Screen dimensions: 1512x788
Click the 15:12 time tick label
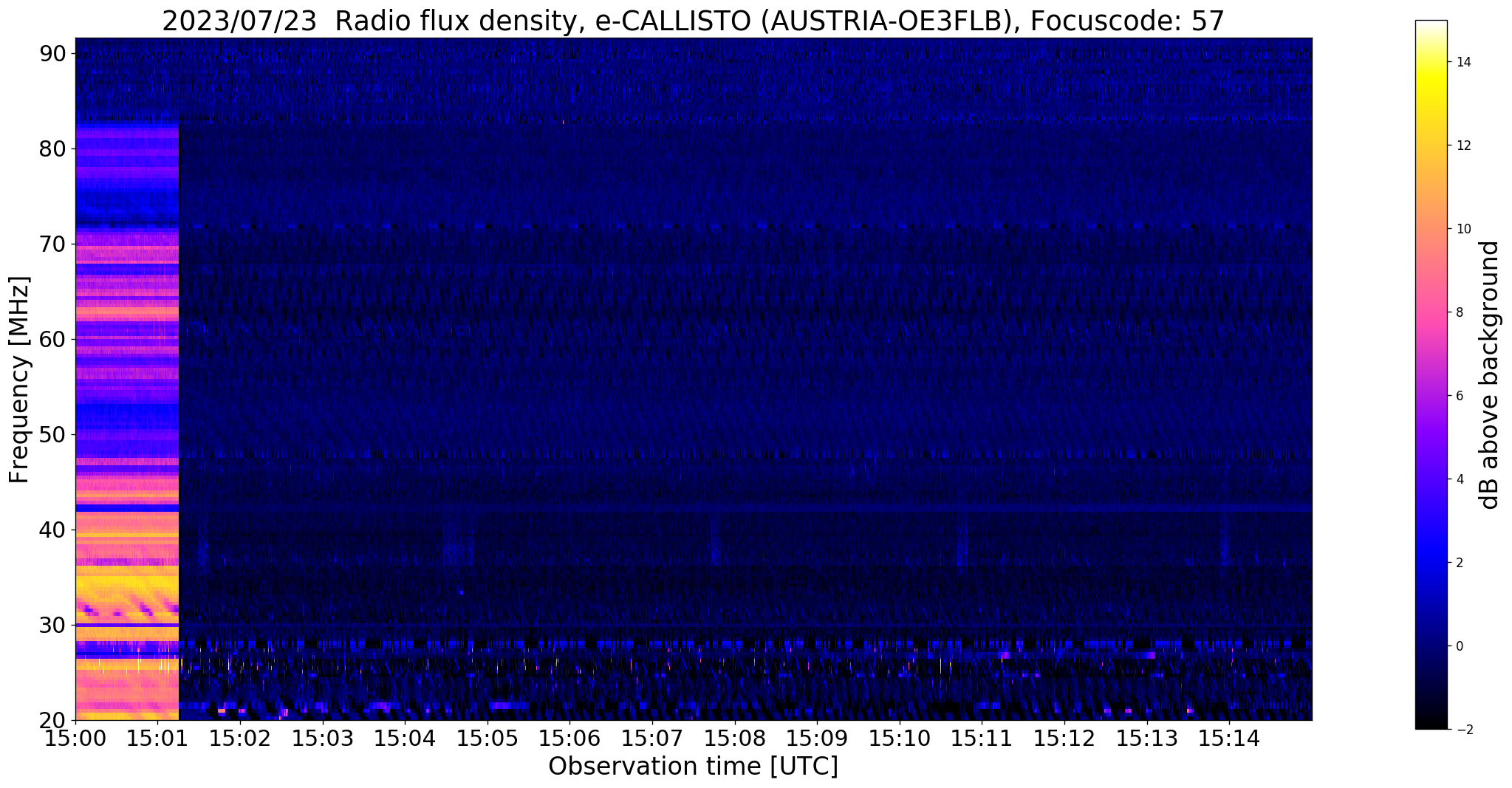pos(1064,739)
